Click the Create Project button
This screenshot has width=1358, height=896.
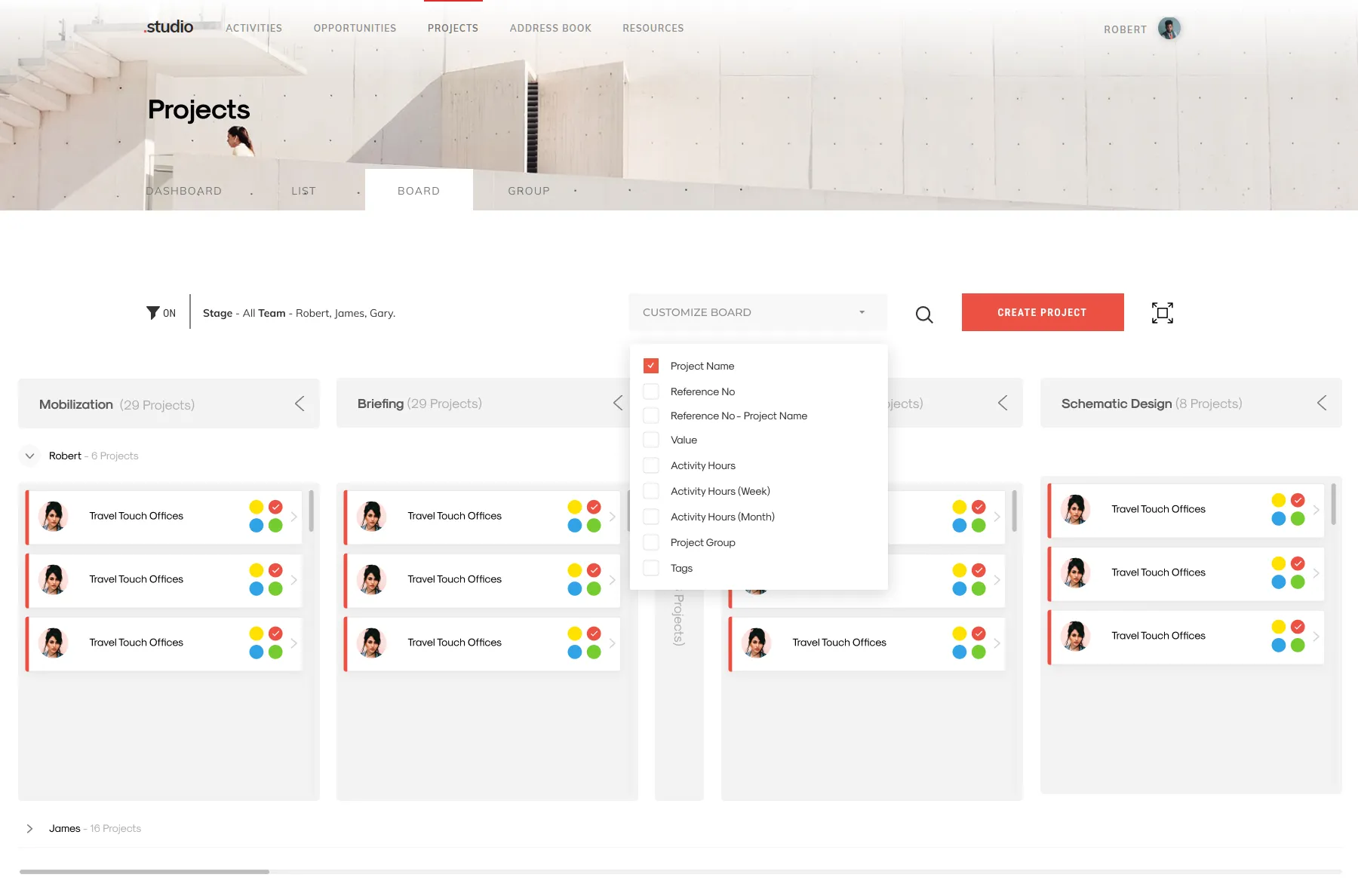(x=1042, y=311)
